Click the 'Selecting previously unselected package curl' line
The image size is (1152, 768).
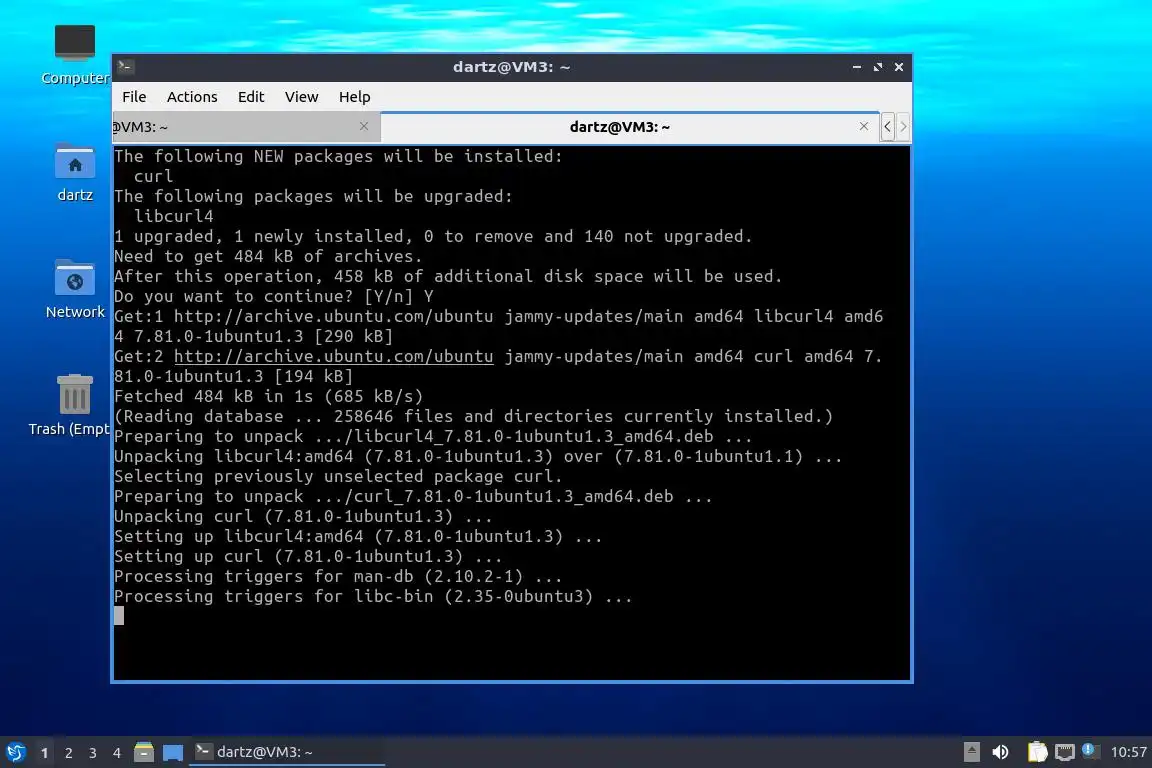(x=338, y=476)
